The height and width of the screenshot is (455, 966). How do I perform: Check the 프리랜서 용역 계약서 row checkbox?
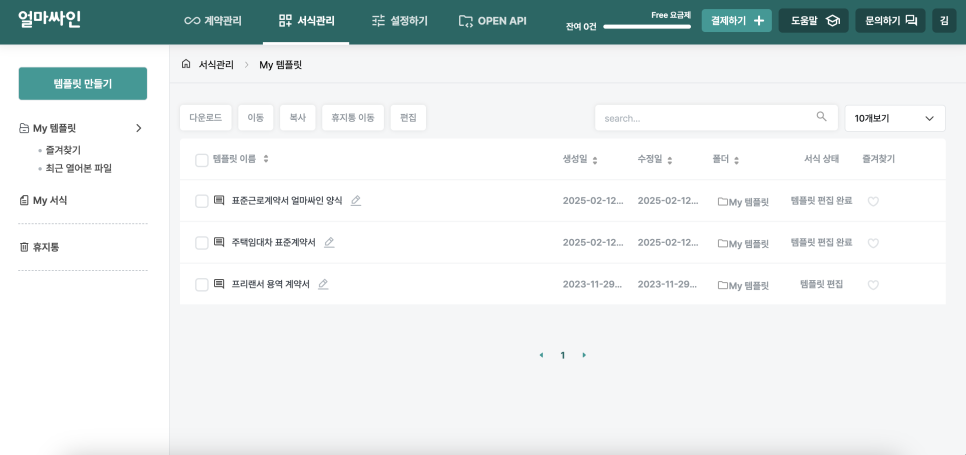201,284
